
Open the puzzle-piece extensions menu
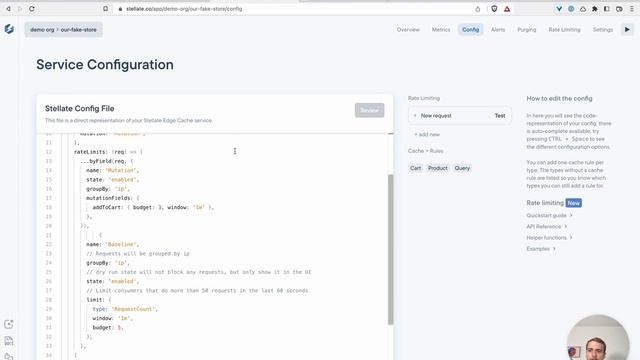click(x=595, y=9)
